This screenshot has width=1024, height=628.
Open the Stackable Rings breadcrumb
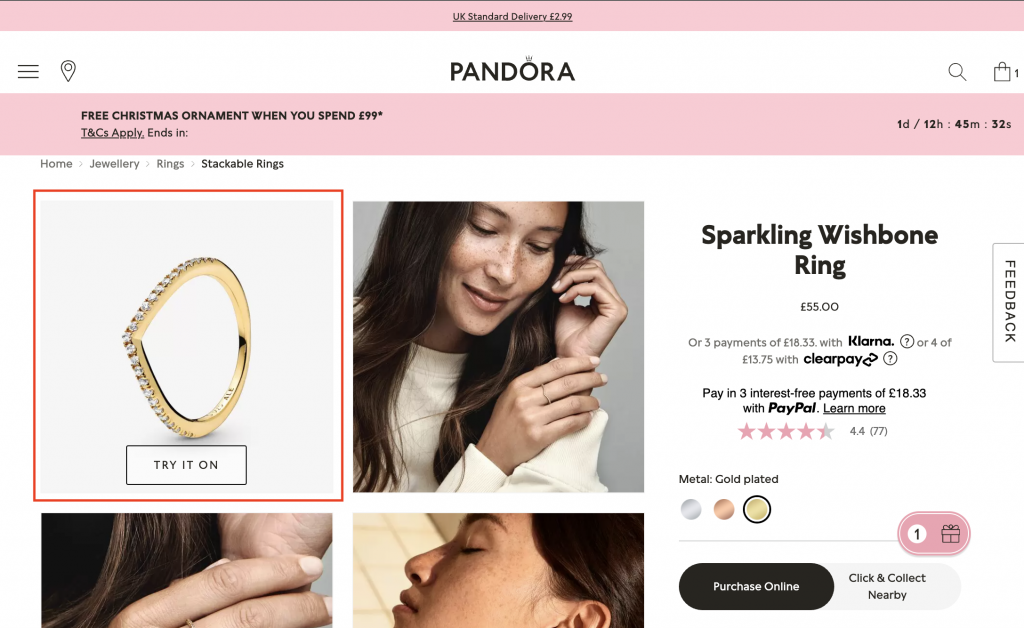242,163
